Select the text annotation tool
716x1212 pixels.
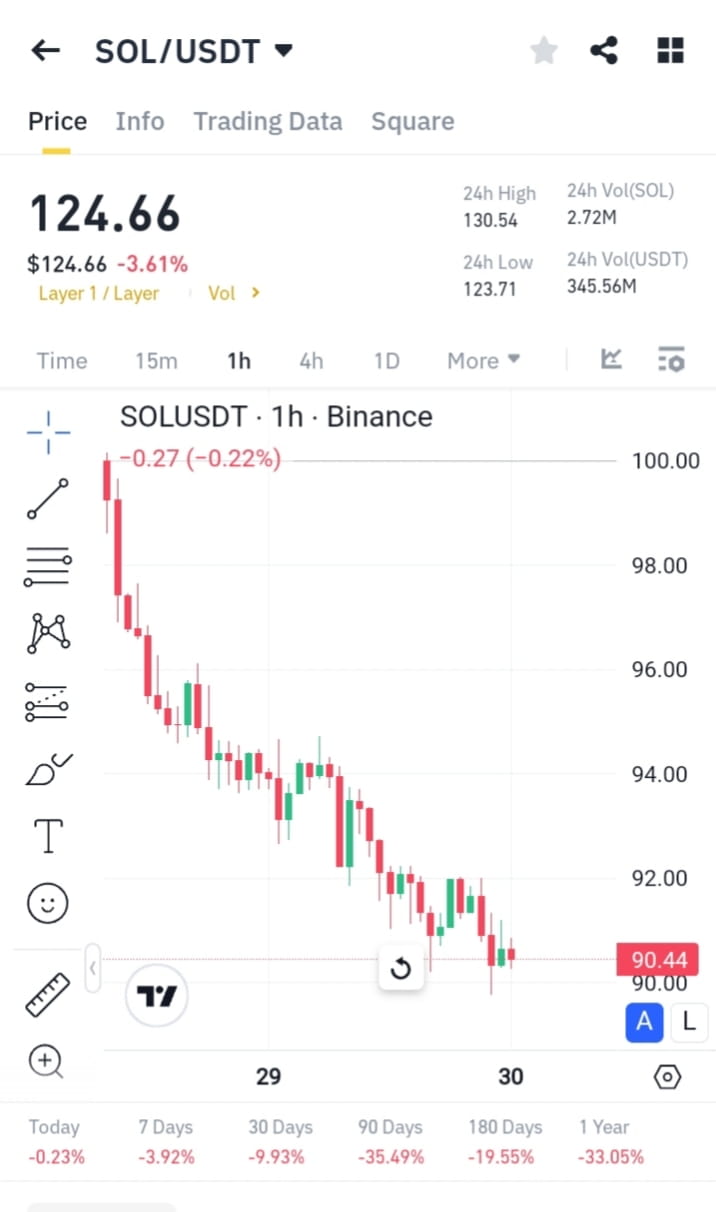coord(47,835)
